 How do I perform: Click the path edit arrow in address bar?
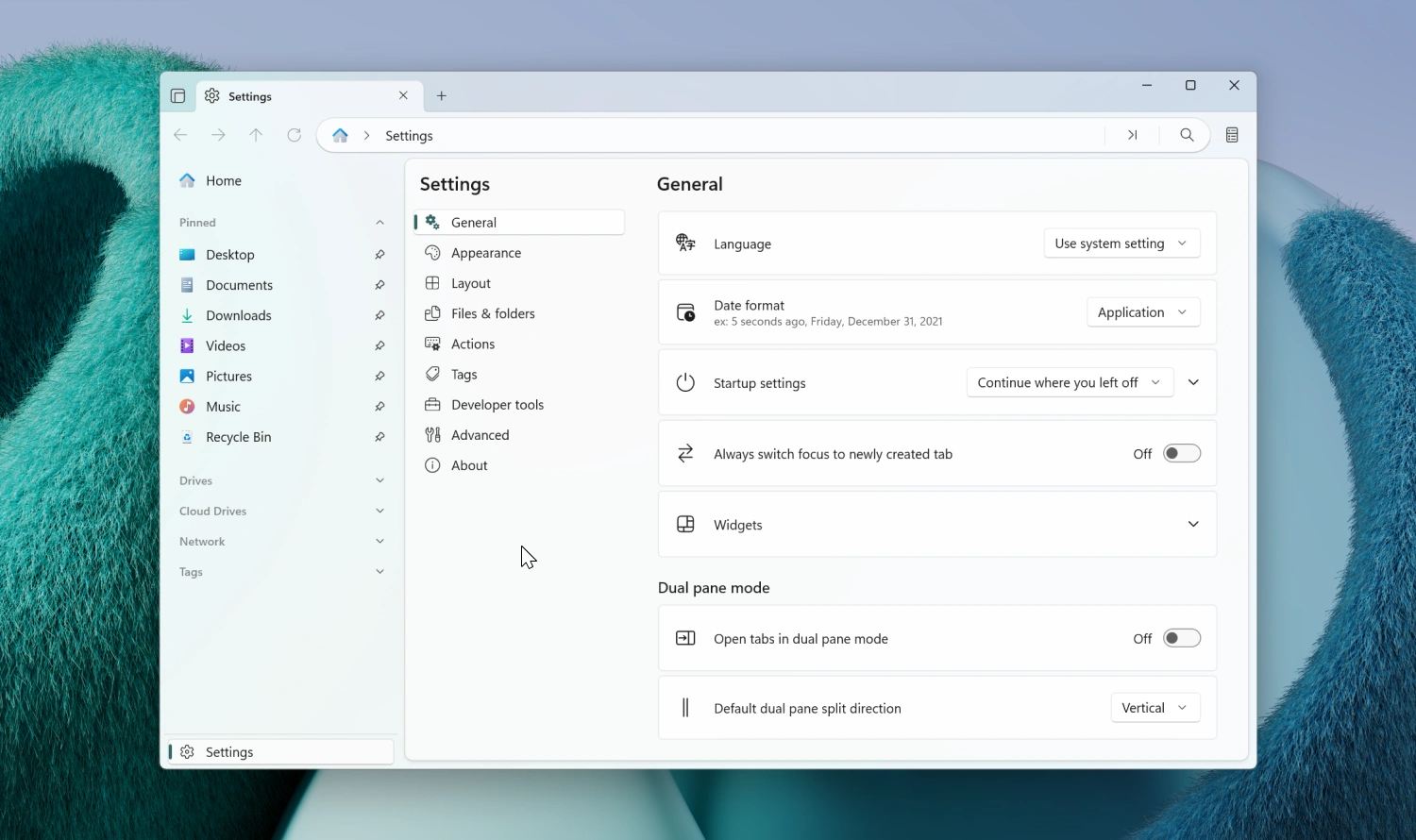coord(1132,135)
